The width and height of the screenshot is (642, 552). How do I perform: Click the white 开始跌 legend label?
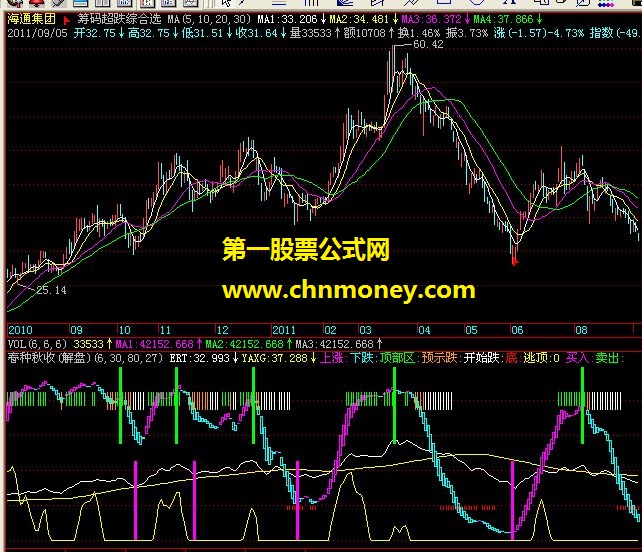point(481,358)
